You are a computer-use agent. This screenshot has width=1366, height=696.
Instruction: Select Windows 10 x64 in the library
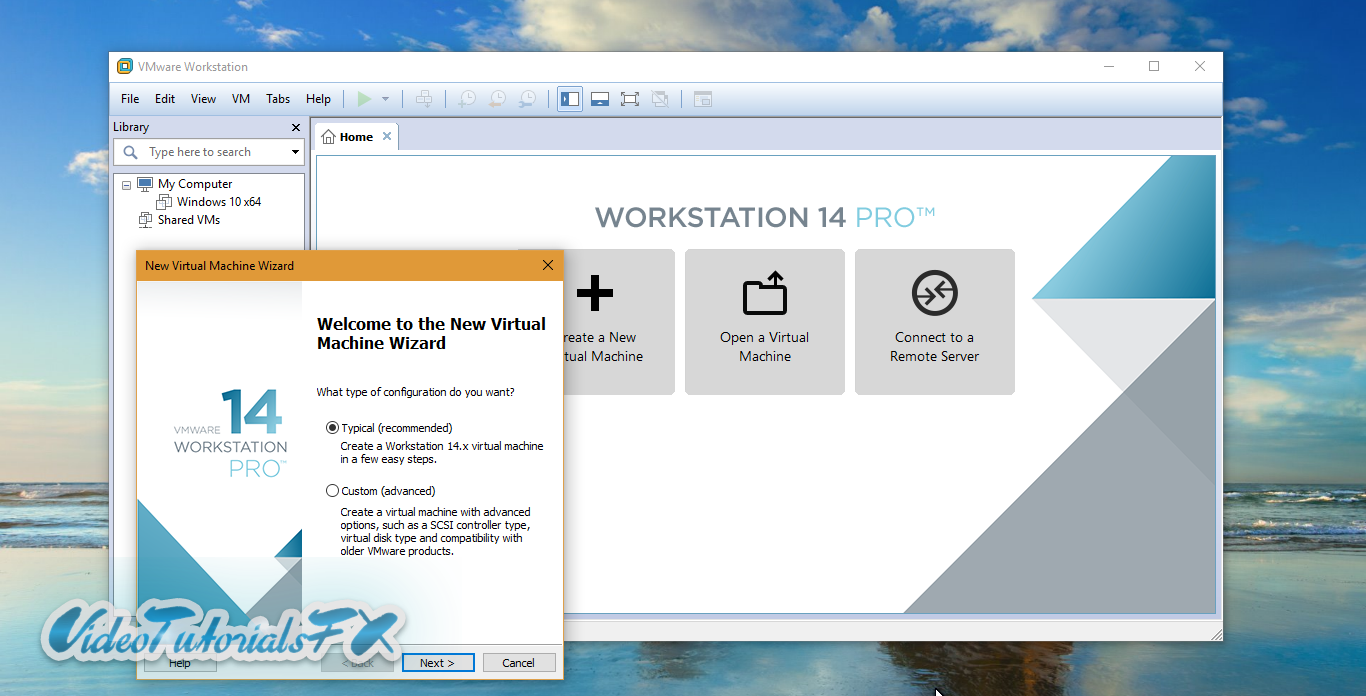point(219,202)
